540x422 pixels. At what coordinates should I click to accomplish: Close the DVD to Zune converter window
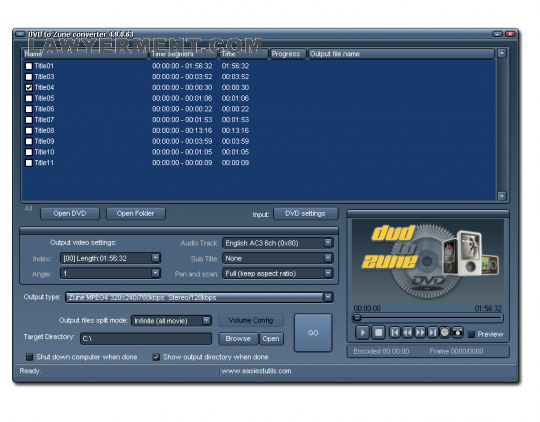pos(510,34)
